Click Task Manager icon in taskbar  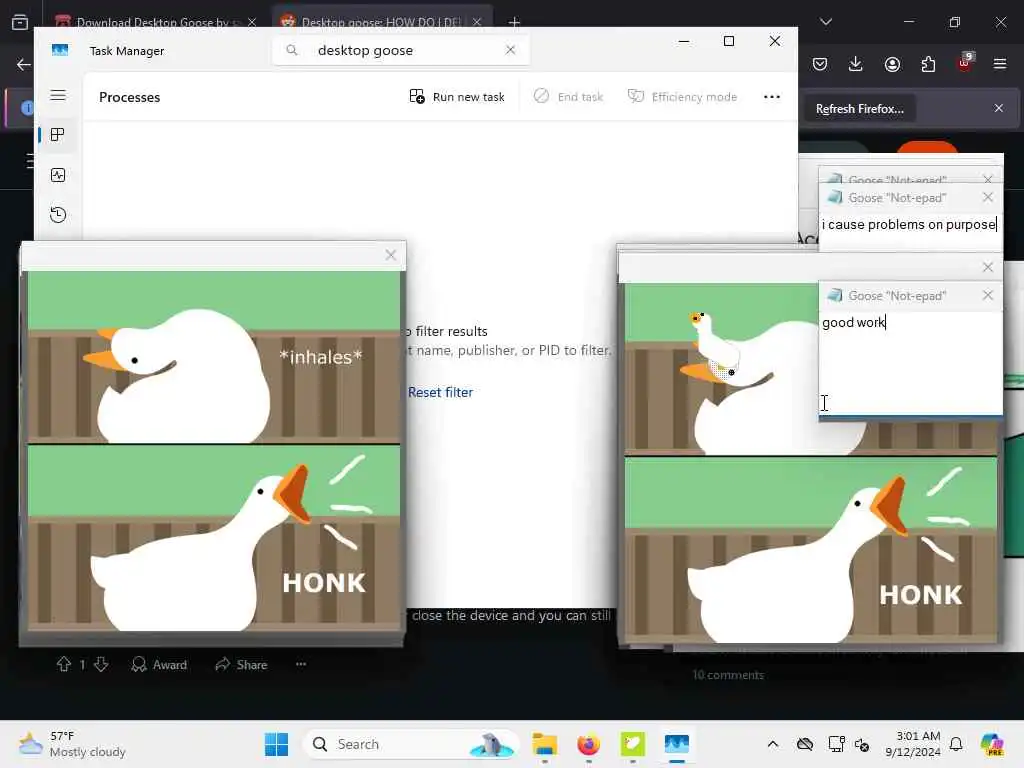tap(677, 744)
